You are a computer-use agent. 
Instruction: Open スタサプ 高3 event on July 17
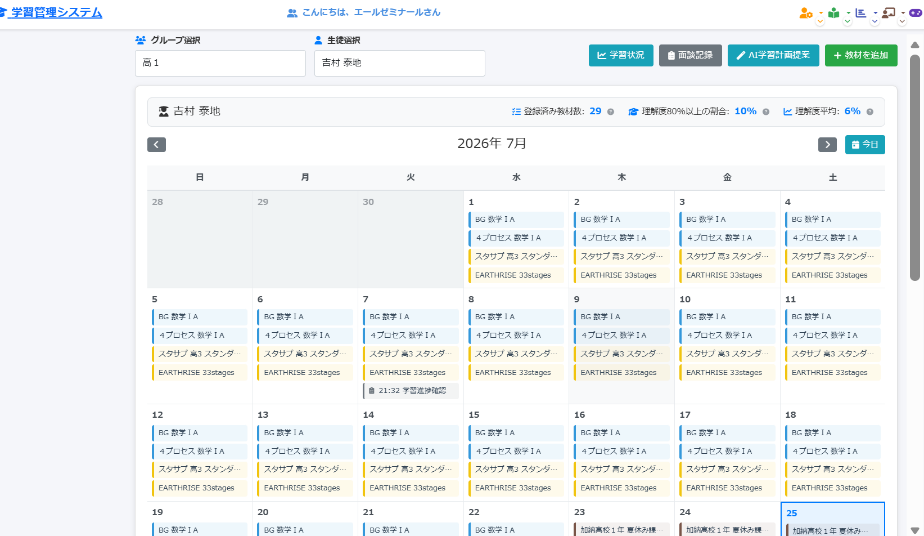727,469
